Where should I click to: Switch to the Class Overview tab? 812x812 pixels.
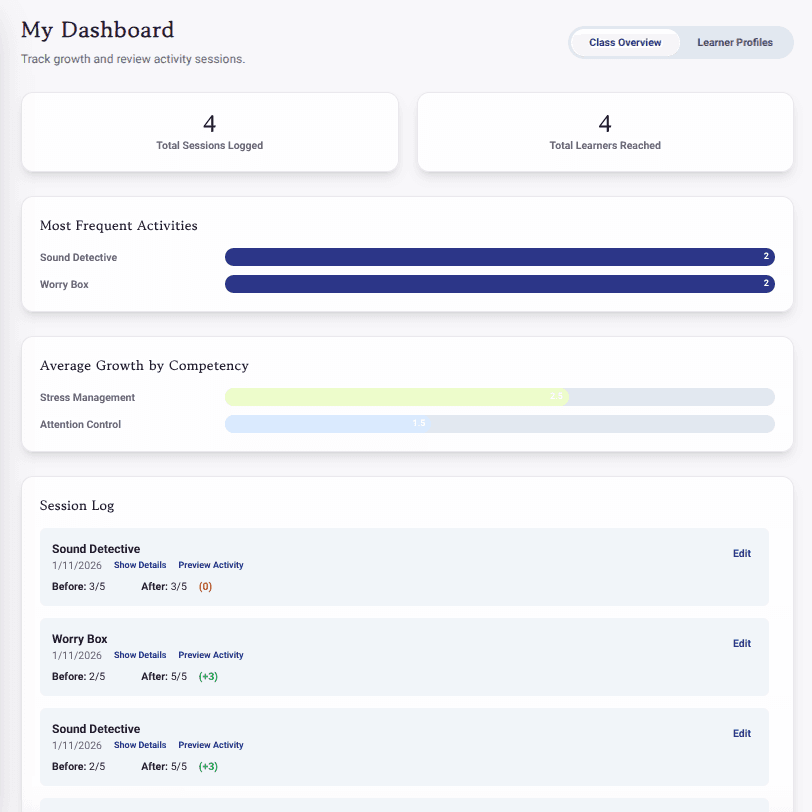click(625, 42)
